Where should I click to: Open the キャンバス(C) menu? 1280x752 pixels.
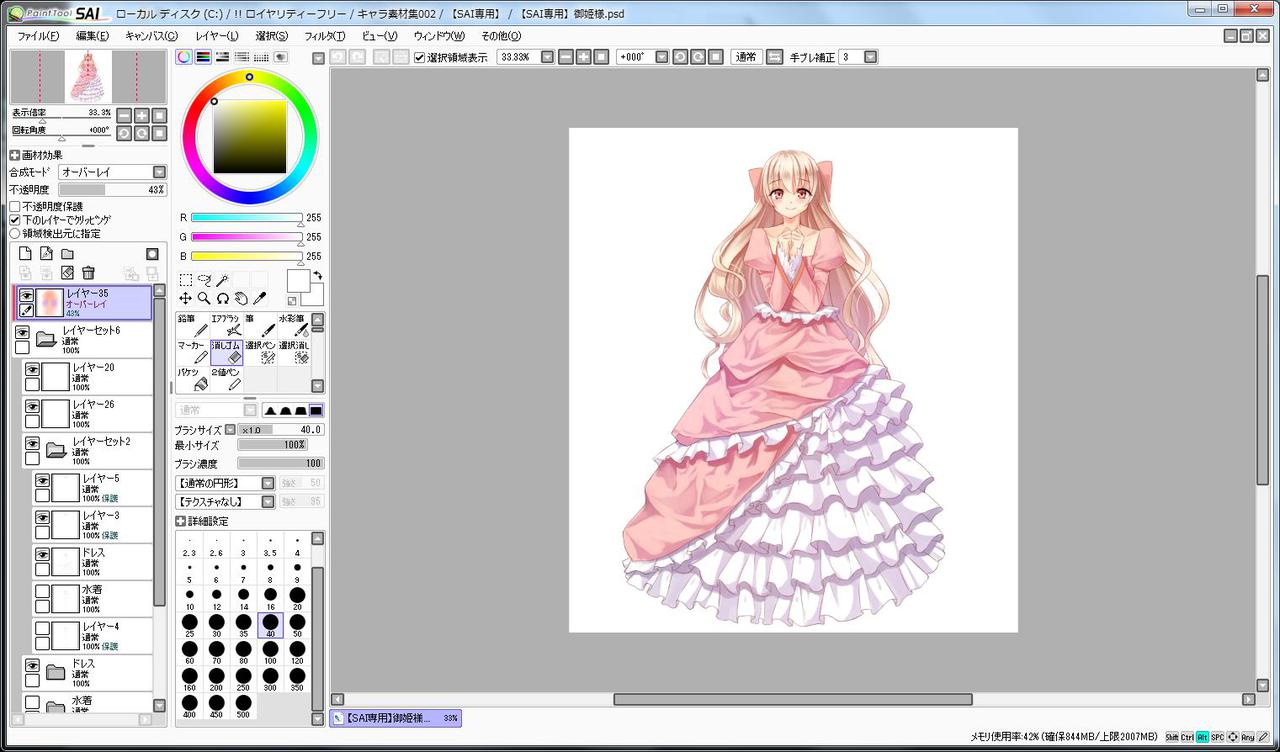(152, 36)
